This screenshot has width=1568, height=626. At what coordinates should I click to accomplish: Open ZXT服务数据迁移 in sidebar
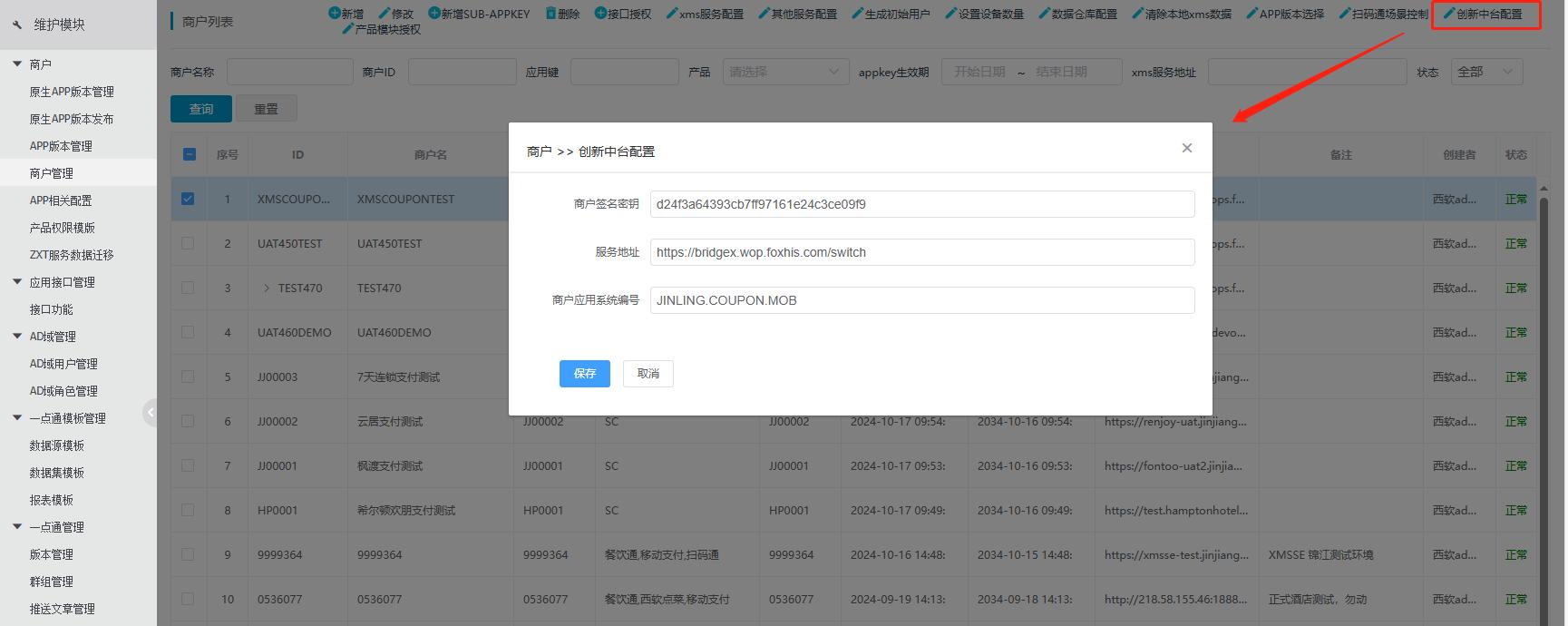pos(72,255)
